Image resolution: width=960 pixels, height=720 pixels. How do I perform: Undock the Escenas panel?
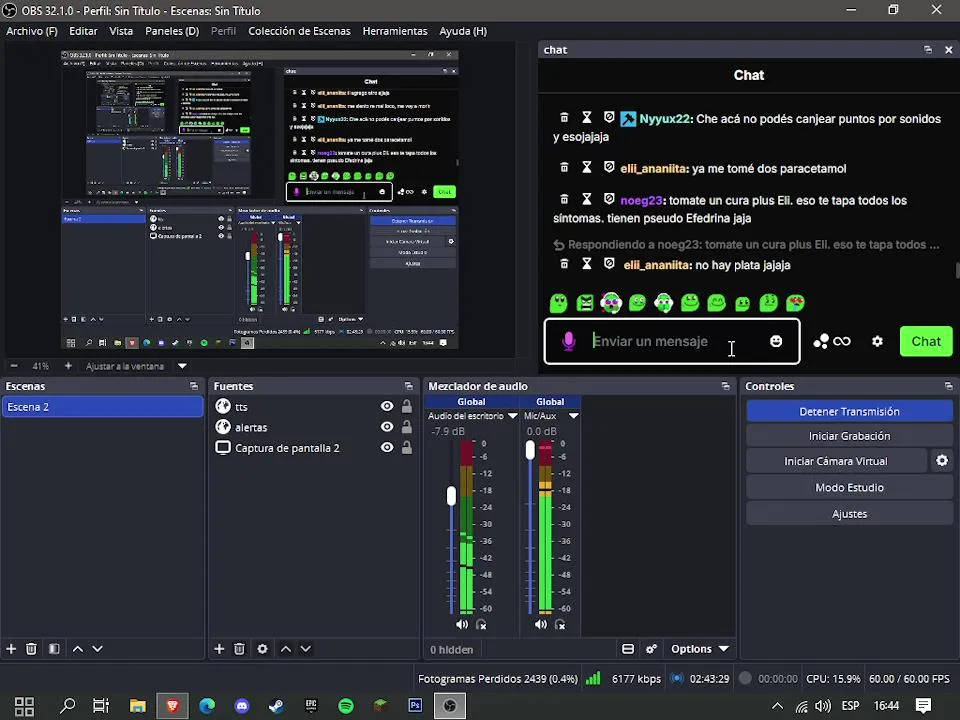click(x=194, y=386)
